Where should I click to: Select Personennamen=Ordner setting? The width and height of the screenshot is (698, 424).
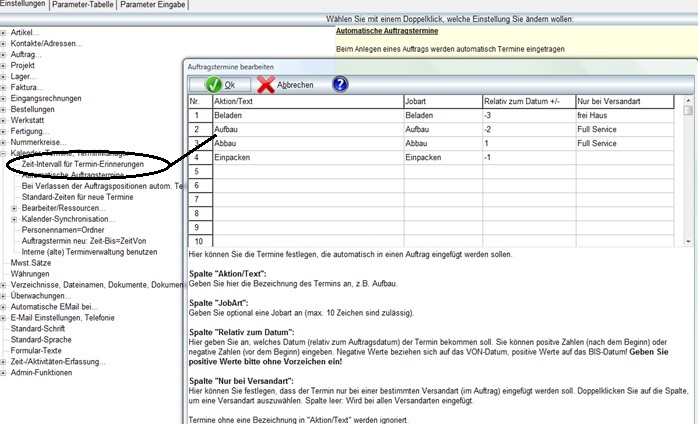coord(63,230)
